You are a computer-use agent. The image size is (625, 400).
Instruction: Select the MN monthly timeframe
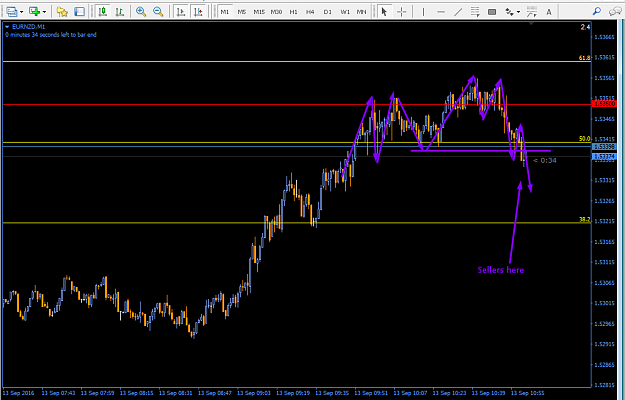362,12
